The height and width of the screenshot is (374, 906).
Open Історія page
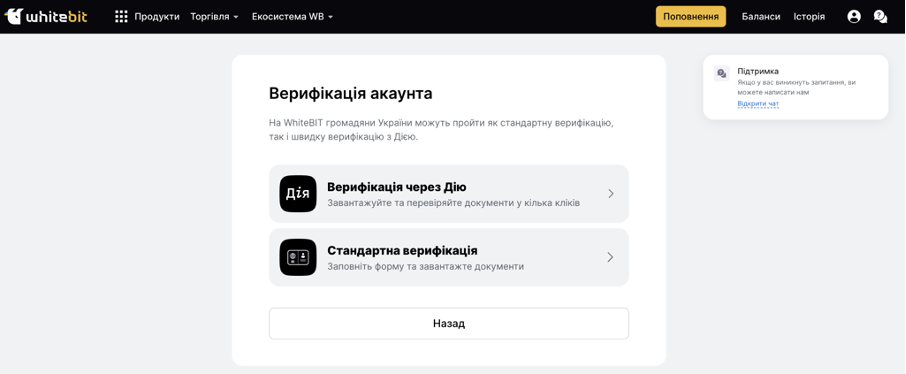tap(809, 17)
